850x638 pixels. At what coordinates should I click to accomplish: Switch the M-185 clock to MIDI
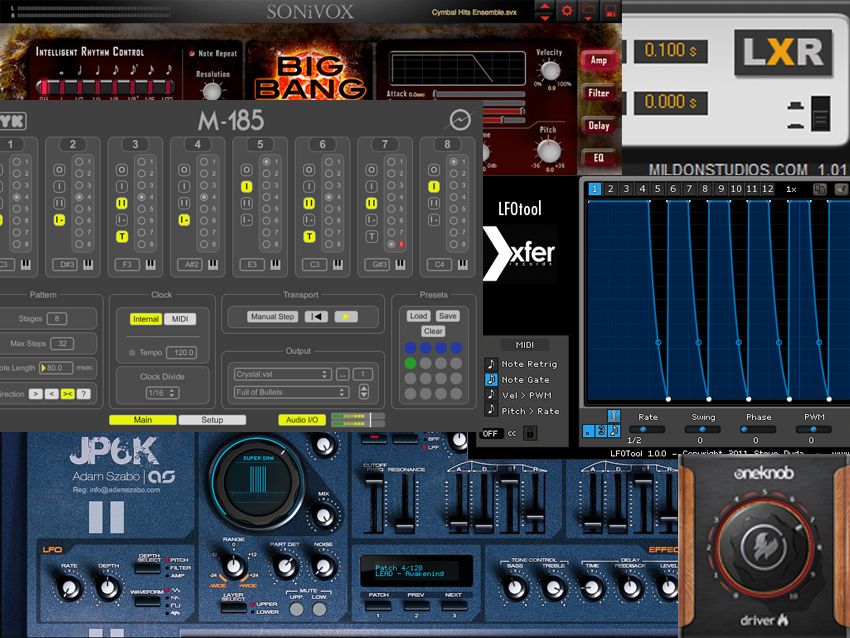pos(181,318)
